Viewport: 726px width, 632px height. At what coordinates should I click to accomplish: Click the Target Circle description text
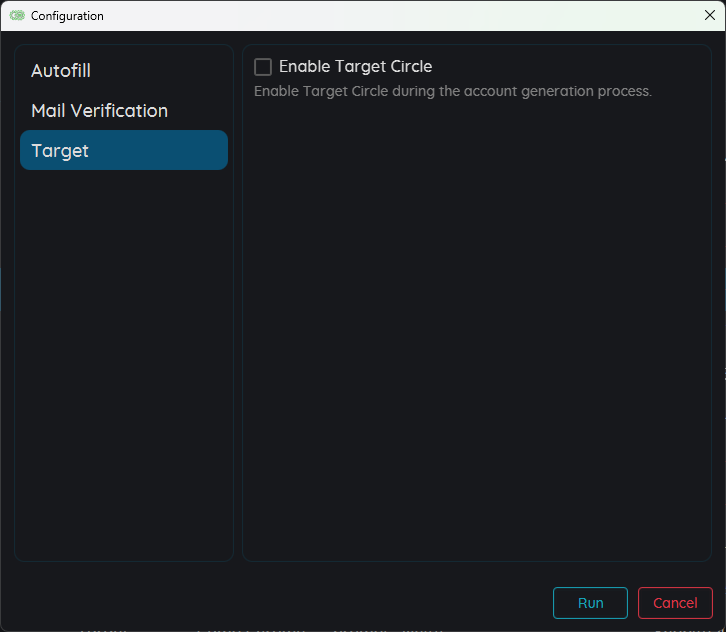pos(452,91)
